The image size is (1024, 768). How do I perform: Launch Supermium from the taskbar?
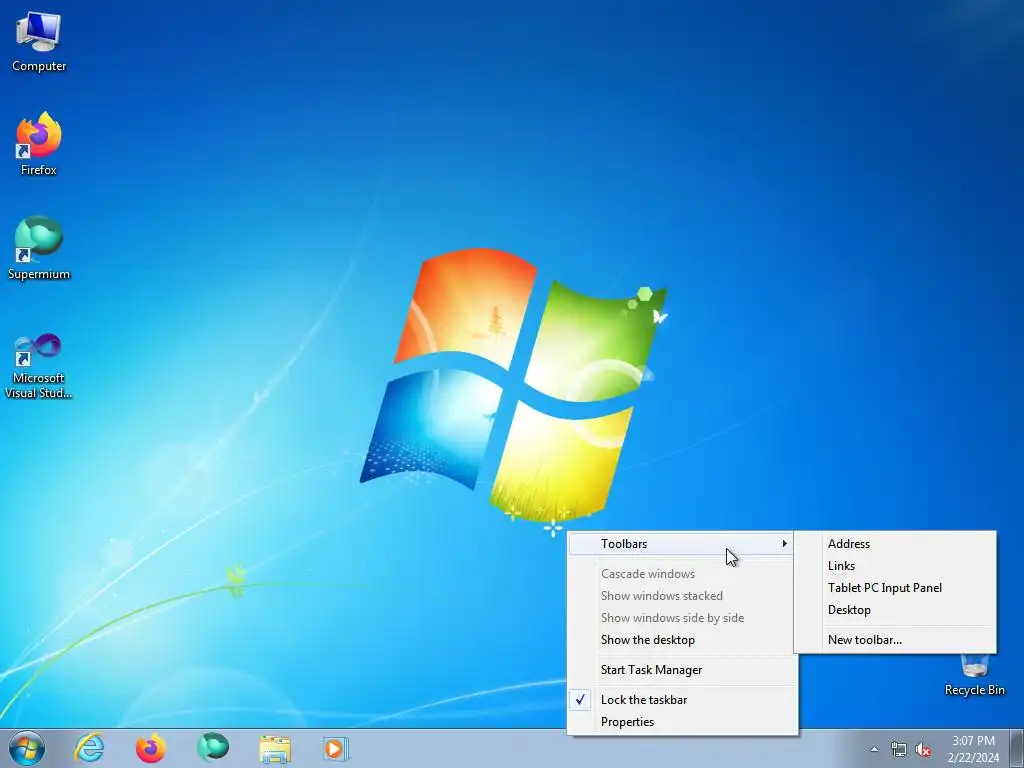[x=213, y=748]
